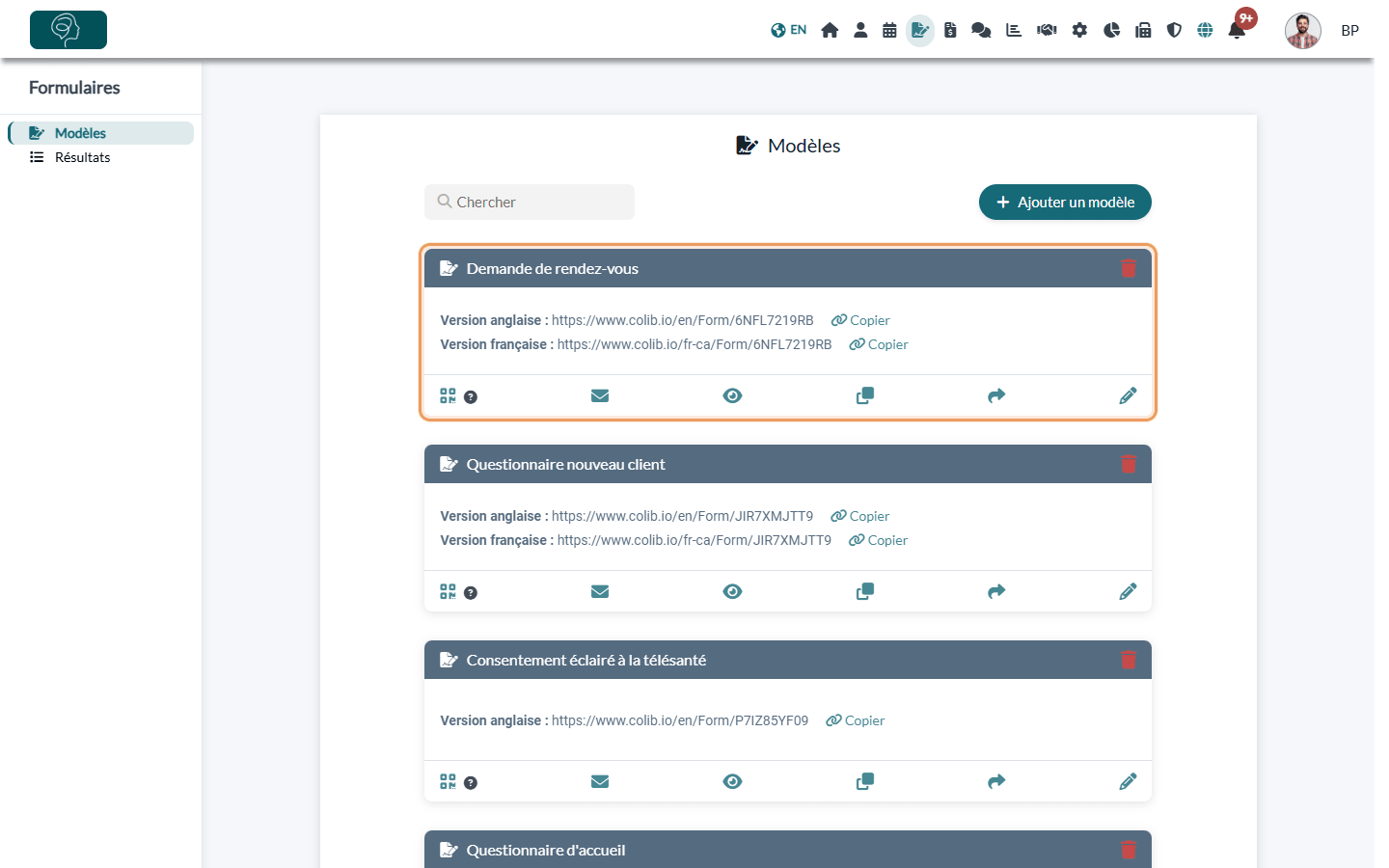Copy French link of Demande de rendez-vous
The image size is (1389, 868).
click(879, 344)
